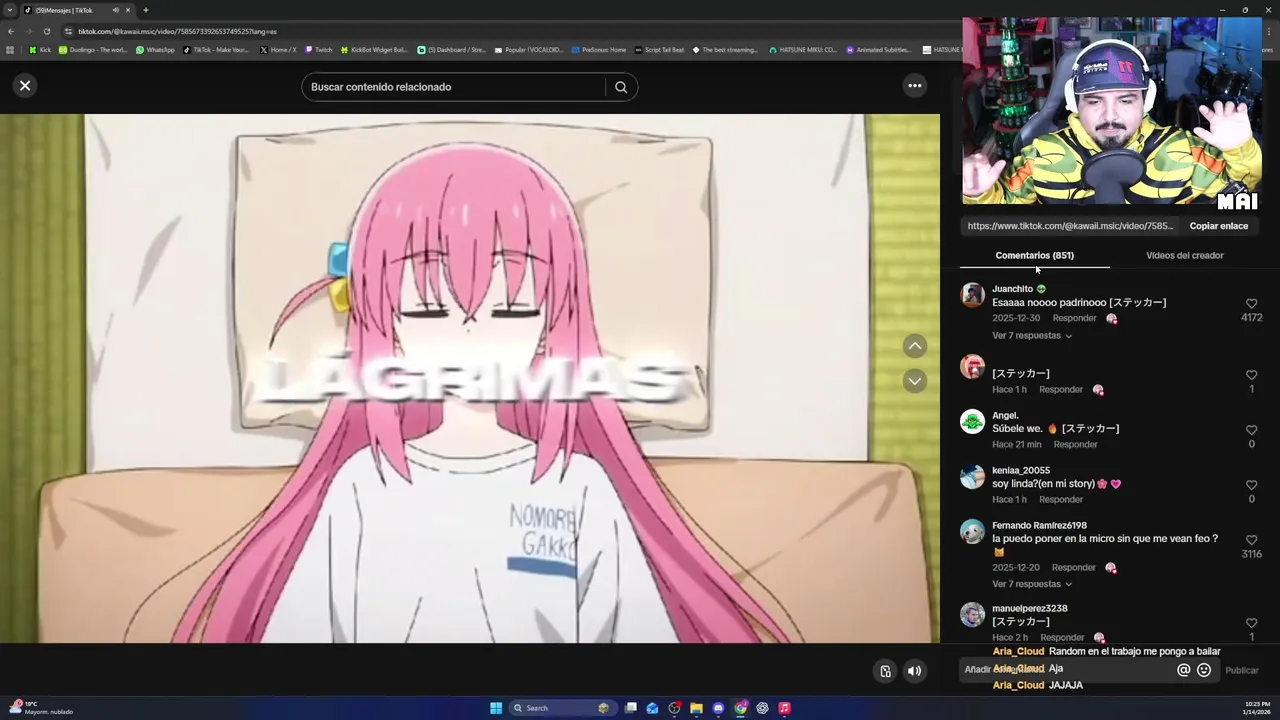
Task: Open the Twitch bookmark
Action: (319, 49)
